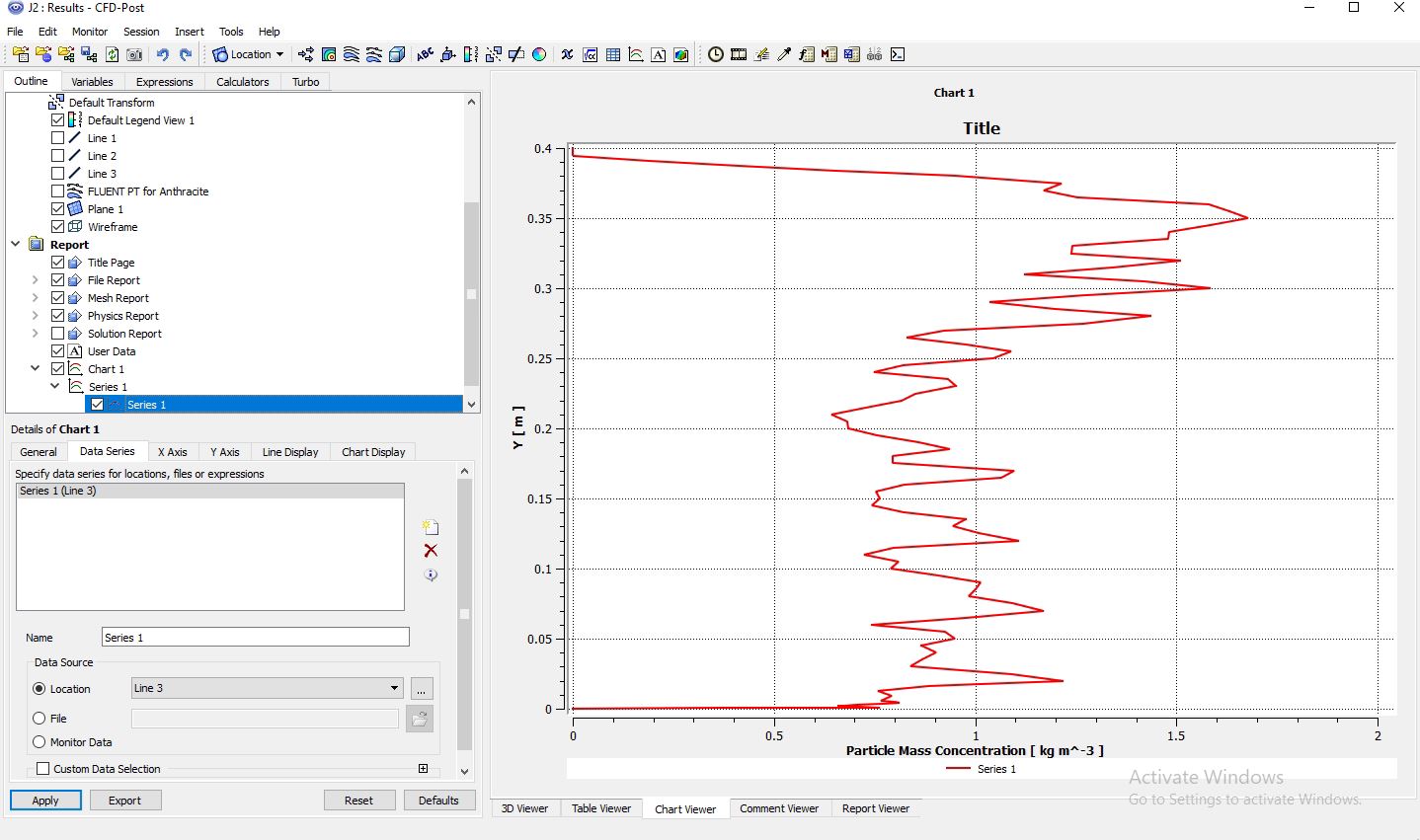
Task: Click the Defaults button
Action: click(438, 801)
